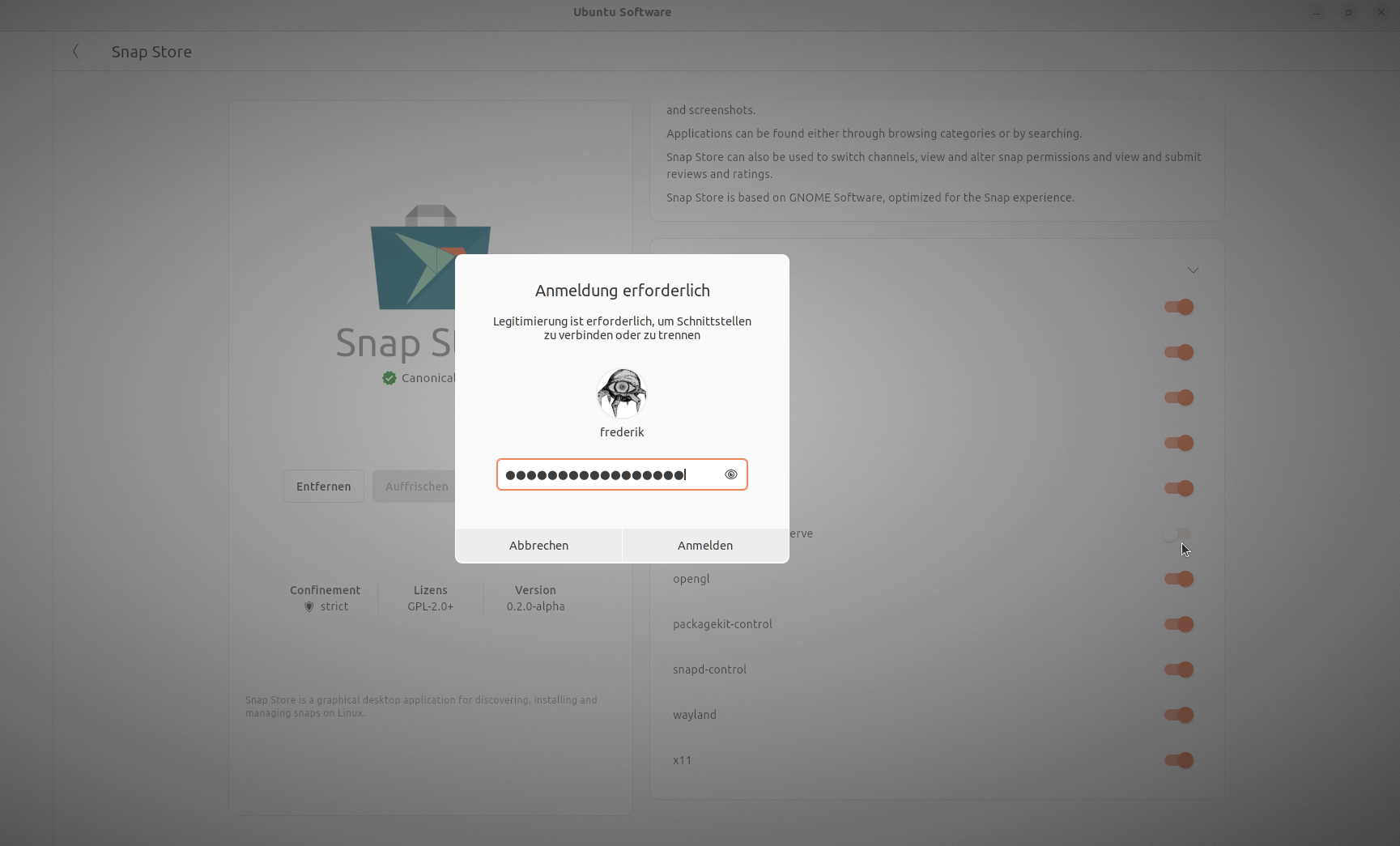Click the Confinement label
The image size is (1400, 846).
(325, 590)
